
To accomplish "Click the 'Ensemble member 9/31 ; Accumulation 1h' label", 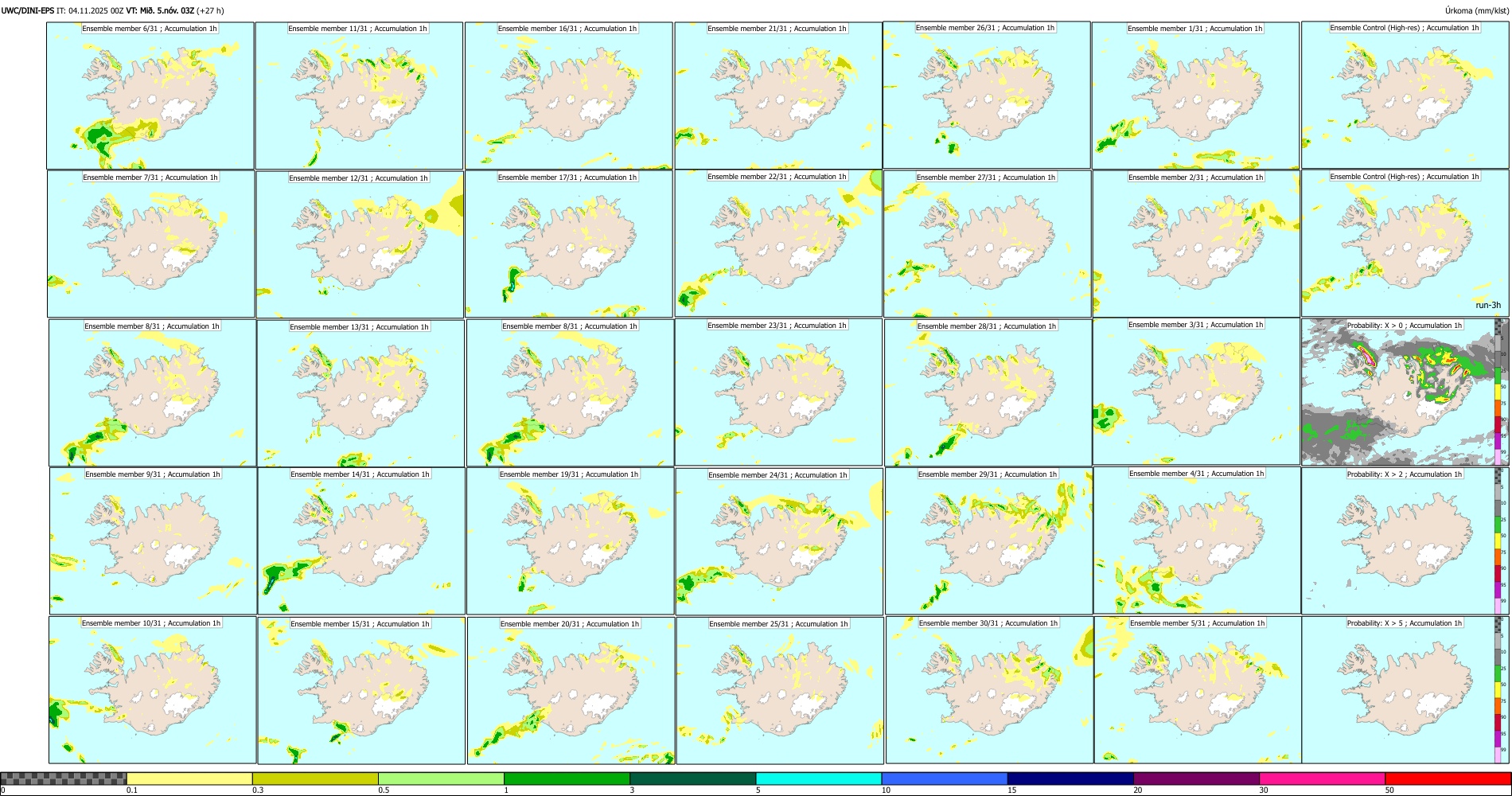I will tap(153, 474).
